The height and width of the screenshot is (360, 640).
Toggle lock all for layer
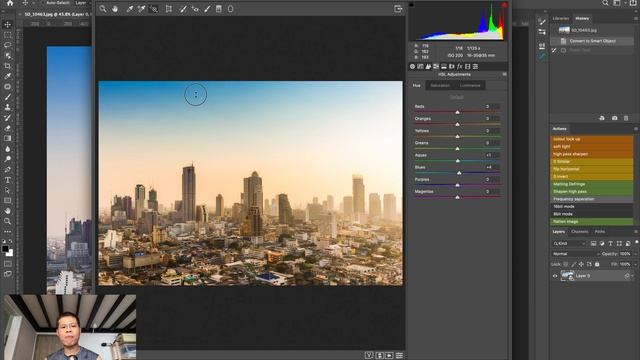597,264
